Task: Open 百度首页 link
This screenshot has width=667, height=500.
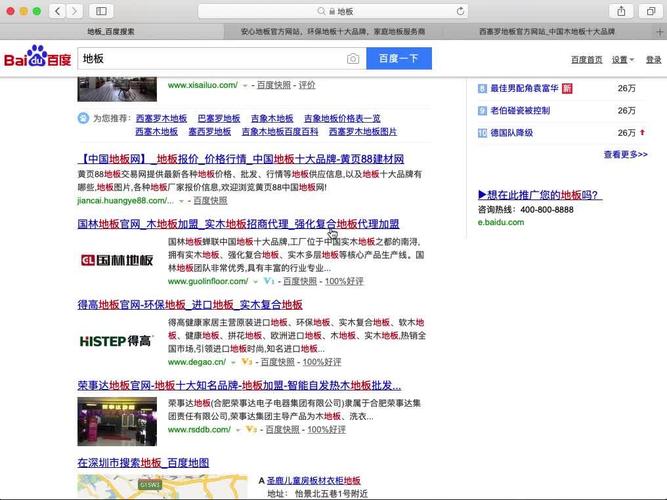Action: tap(587, 60)
